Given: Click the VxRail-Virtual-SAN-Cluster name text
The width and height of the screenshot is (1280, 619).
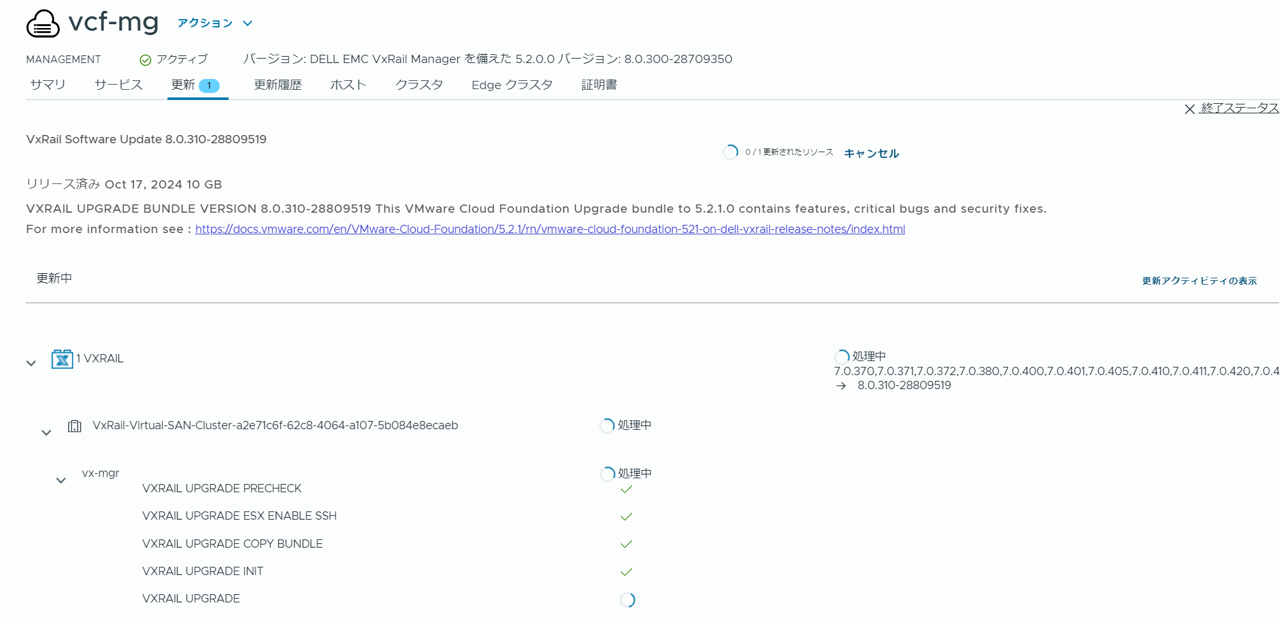Looking at the screenshot, I should pyautogui.click(x=275, y=425).
